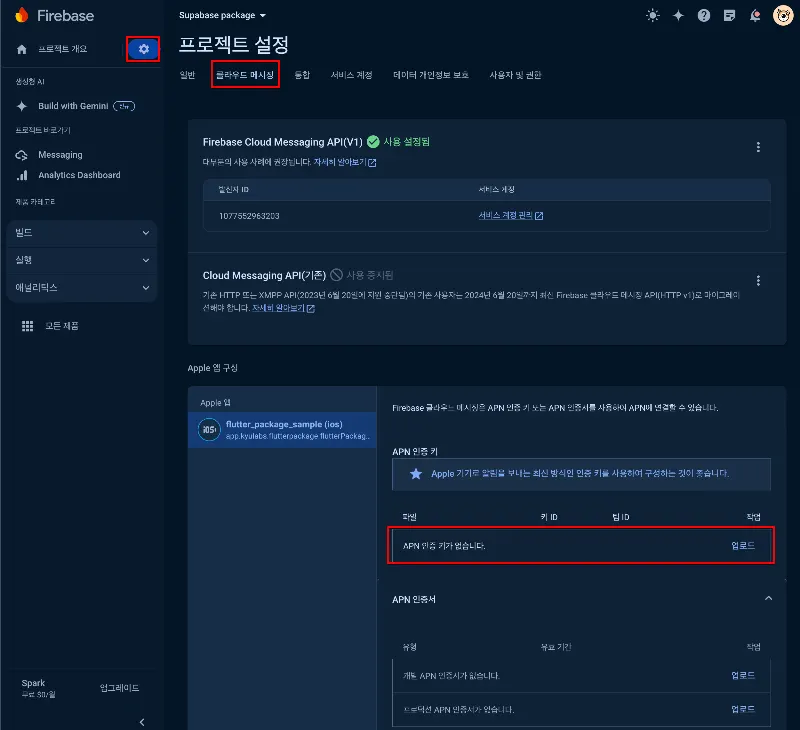Click the Spark plan label
Viewport: 800px width, 730px height.
tap(33, 683)
